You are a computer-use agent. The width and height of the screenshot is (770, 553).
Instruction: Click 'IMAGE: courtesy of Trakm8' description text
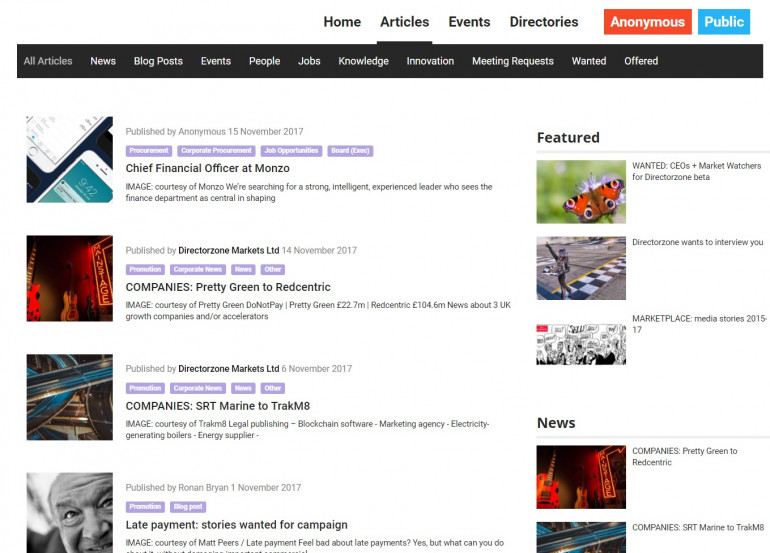307,430
